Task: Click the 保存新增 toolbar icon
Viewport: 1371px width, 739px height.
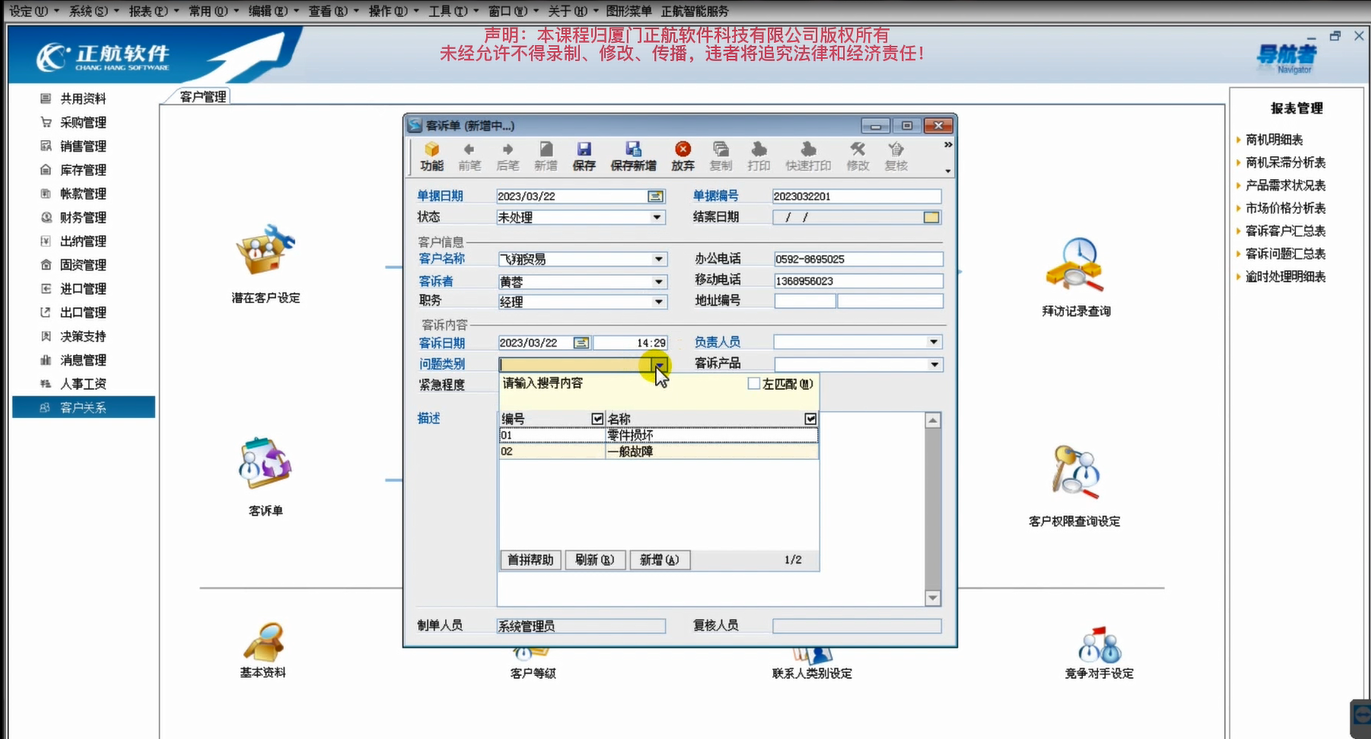Action: point(633,156)
